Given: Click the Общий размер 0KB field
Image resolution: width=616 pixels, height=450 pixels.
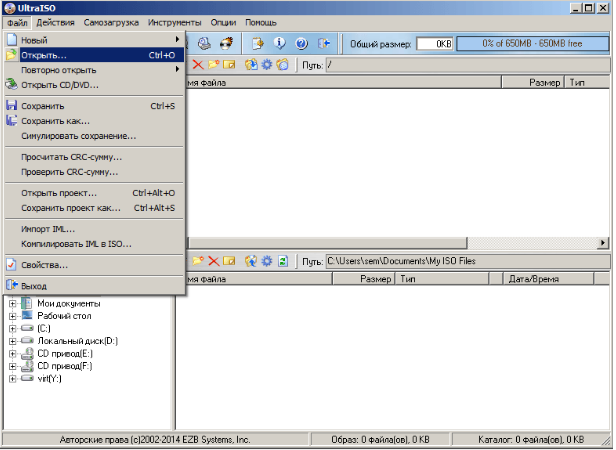Looking at the screenshot, I should coord(434,44).
